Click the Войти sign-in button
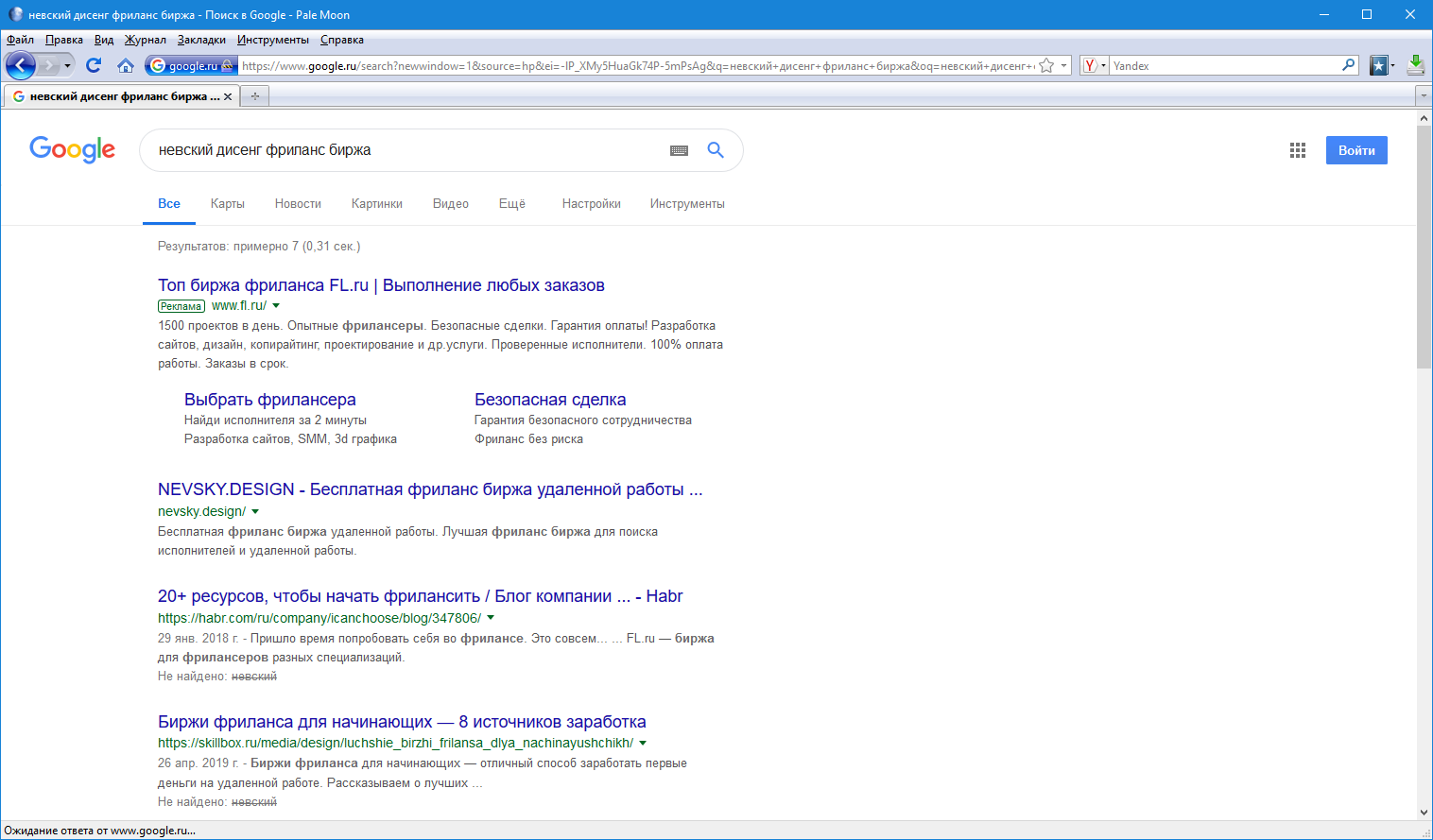Image resolution: width=1433 pixels, height=840 pixels. tap(1356, 150)
